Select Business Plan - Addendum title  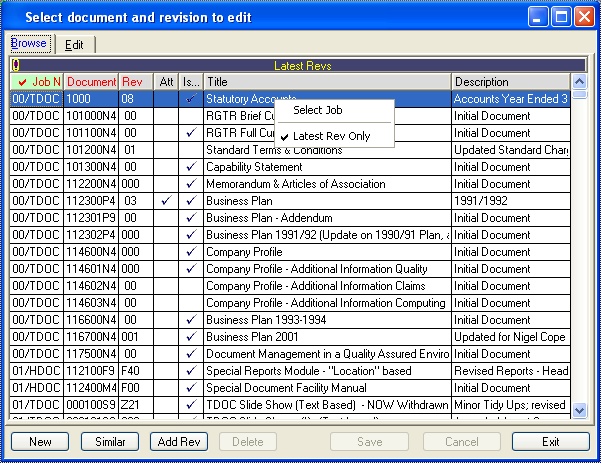327,218
